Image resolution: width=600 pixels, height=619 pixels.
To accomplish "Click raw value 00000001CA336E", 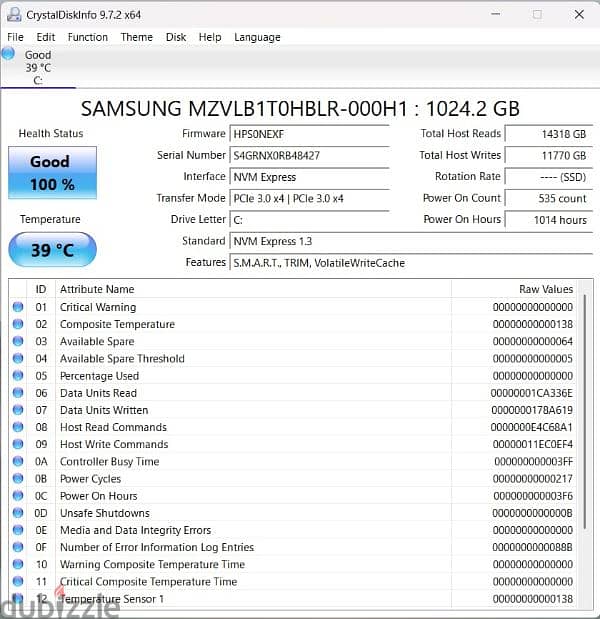I will coord(532,393).
